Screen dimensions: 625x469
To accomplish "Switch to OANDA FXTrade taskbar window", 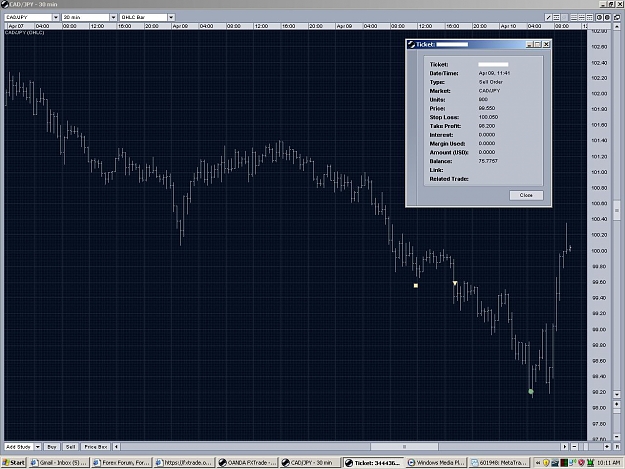I will click(x=247, y=463).
